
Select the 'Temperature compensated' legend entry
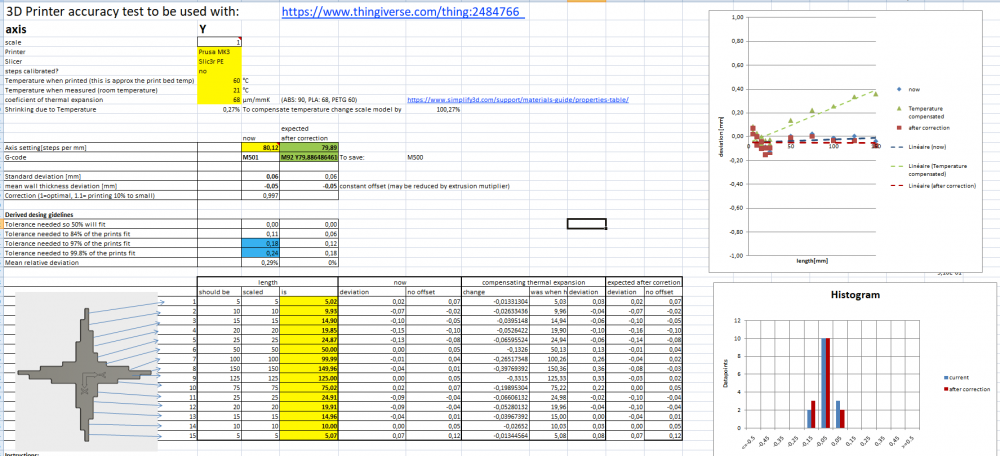click(930, 112)
